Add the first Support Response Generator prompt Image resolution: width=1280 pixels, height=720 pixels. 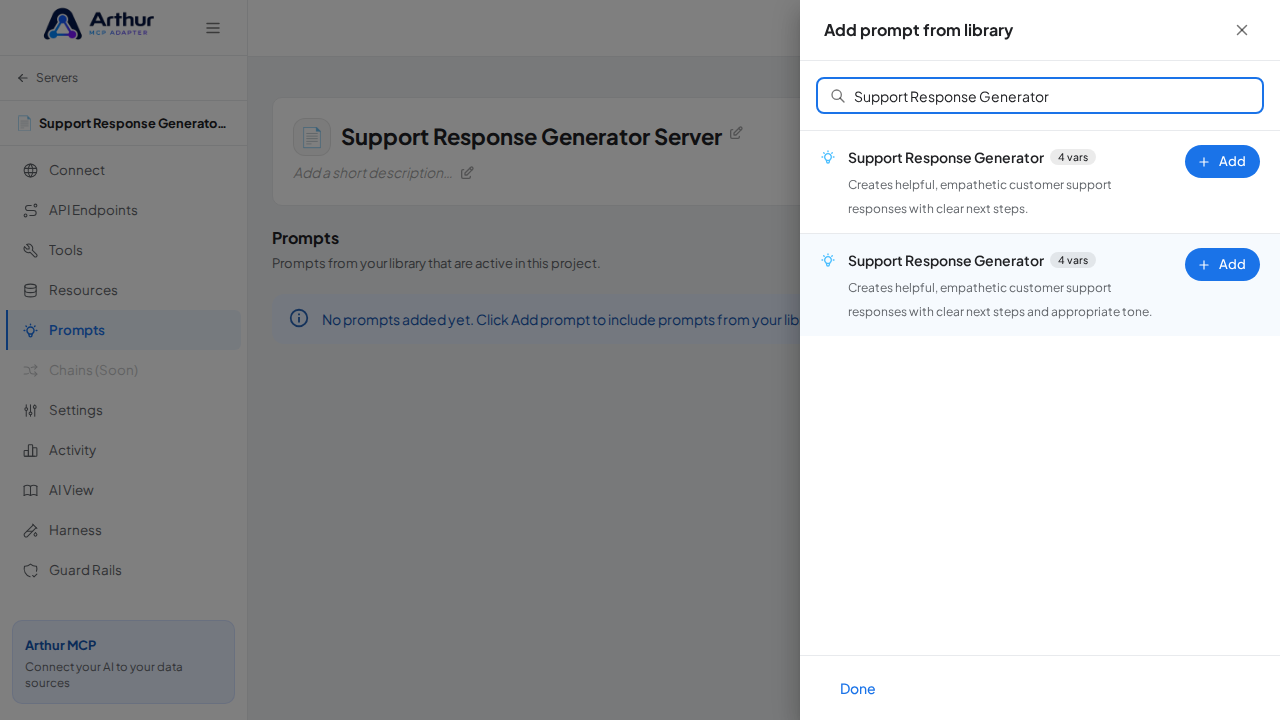pyautogui.click(x=1222, y=161)
